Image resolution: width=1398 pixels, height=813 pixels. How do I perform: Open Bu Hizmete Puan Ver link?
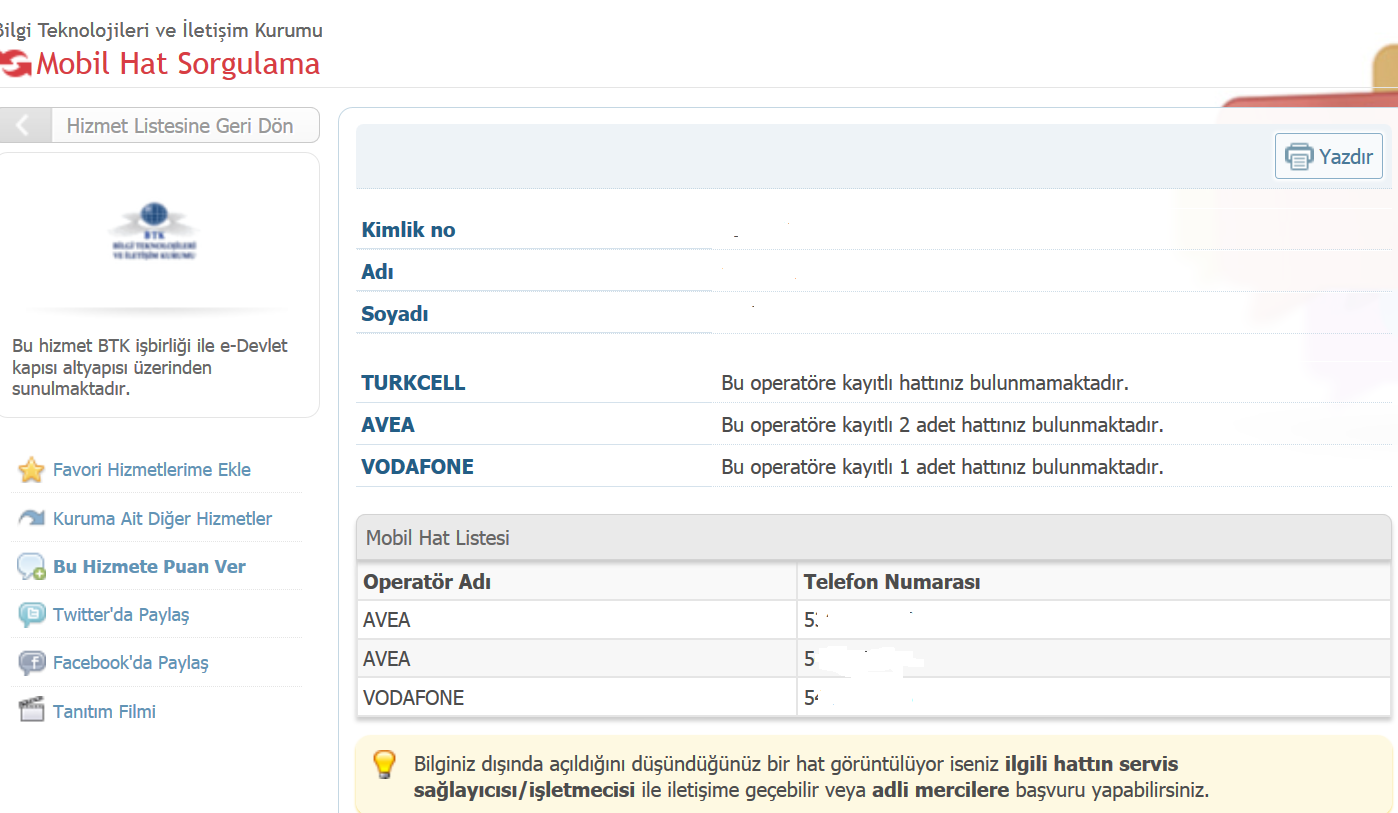(x=150, y=567)
